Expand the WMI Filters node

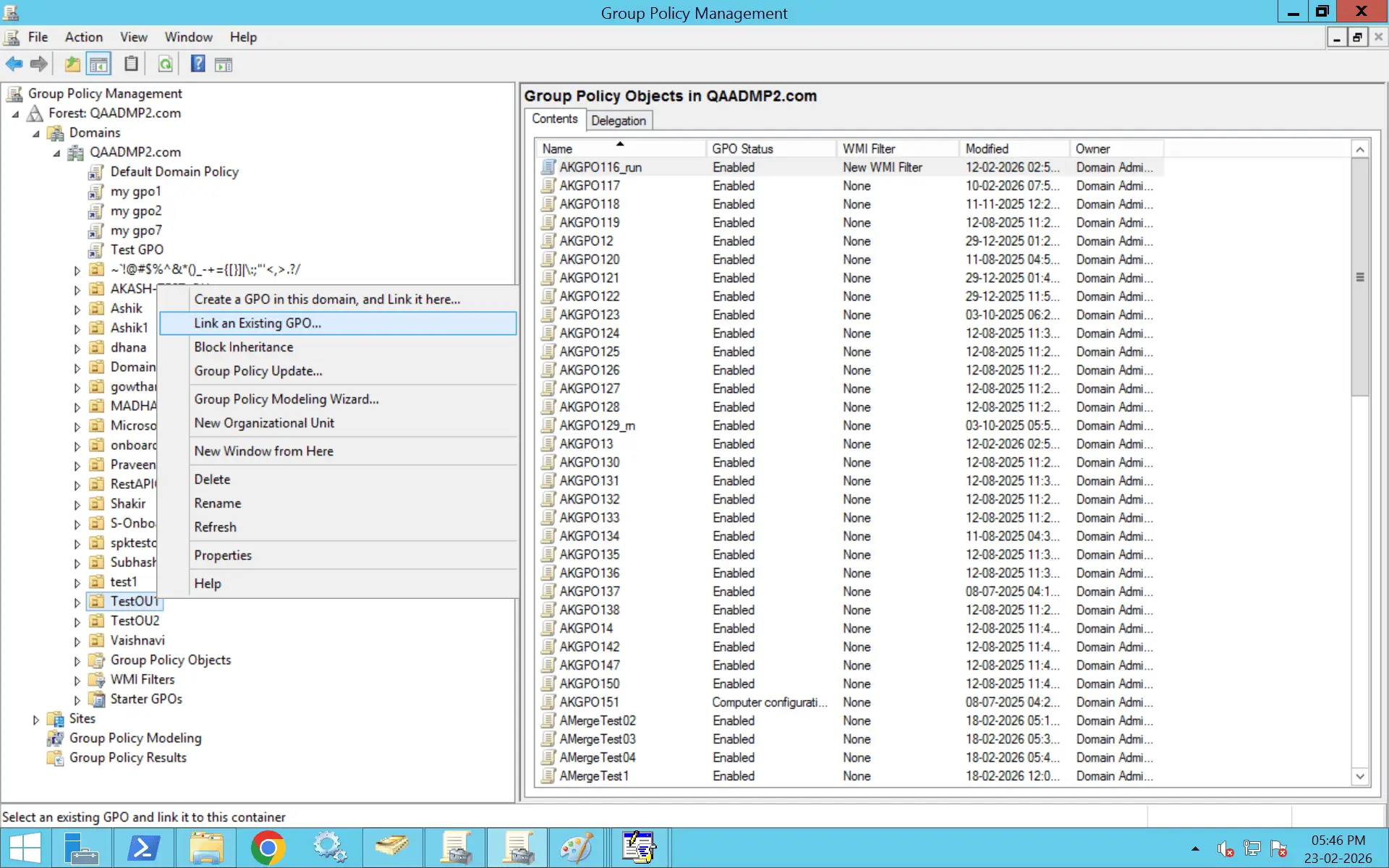pyautogui.click(x=77, y=679)
